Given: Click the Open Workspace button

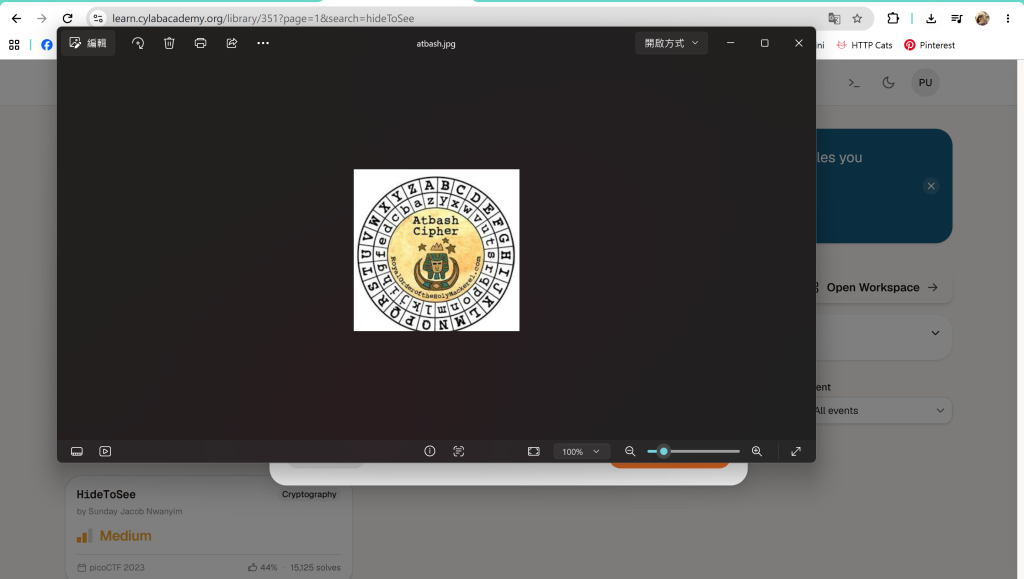Looking at the screenshot, I should (x=882, y=287).
